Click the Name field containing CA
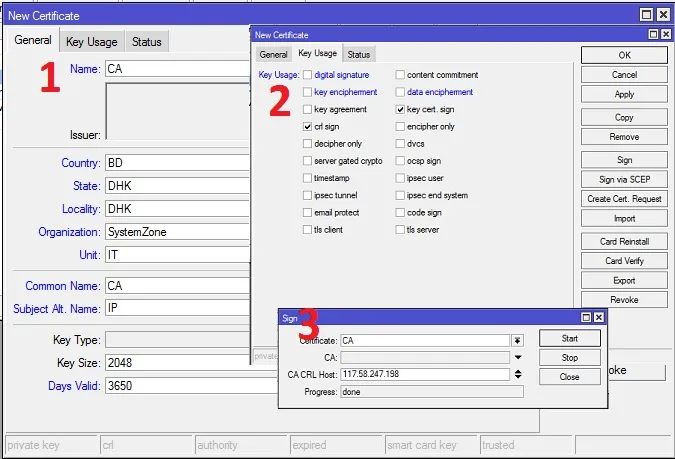Screen dimensions: 675x459 point(177,69)
